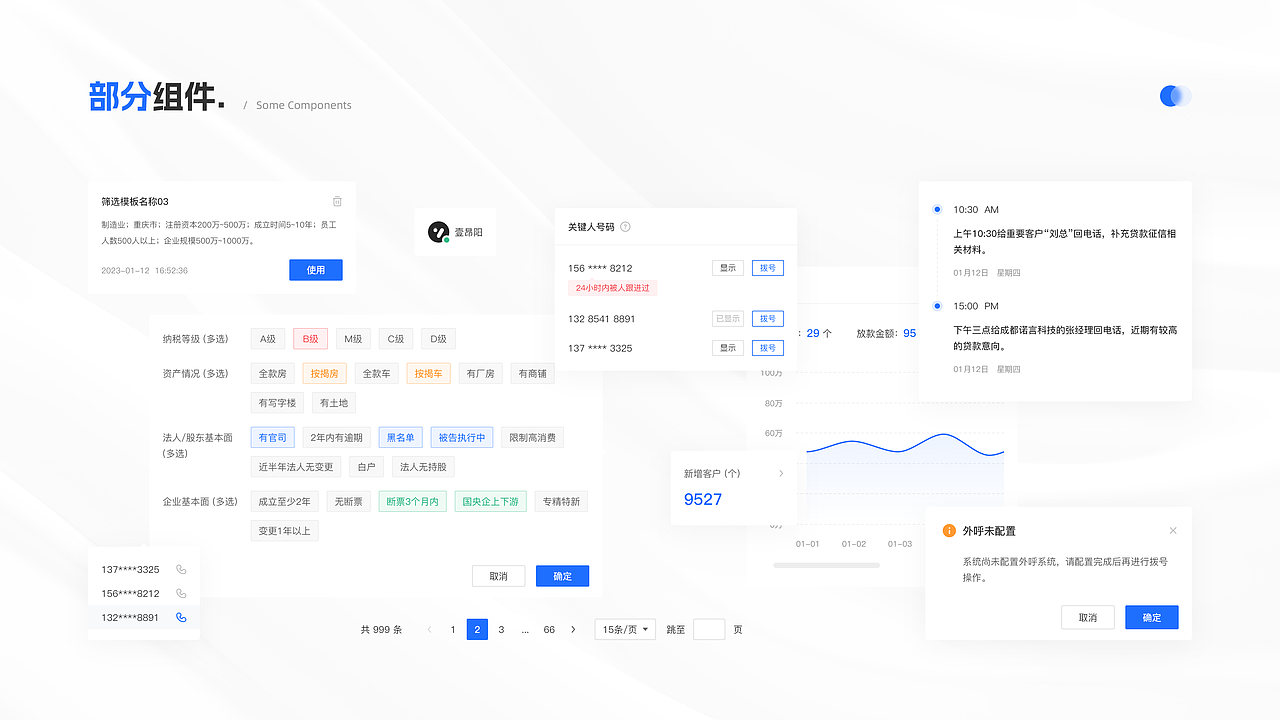
Task: Select the 近半年法人无变更 tag
Action: click(296, 467)
